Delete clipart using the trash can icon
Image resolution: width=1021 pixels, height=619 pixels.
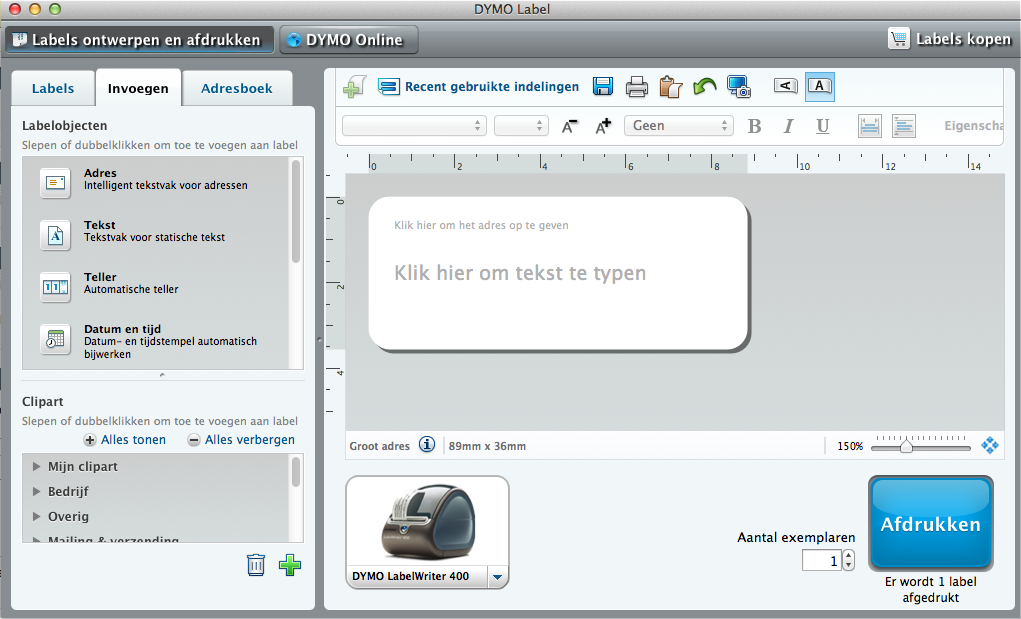[x=256, y=565]
